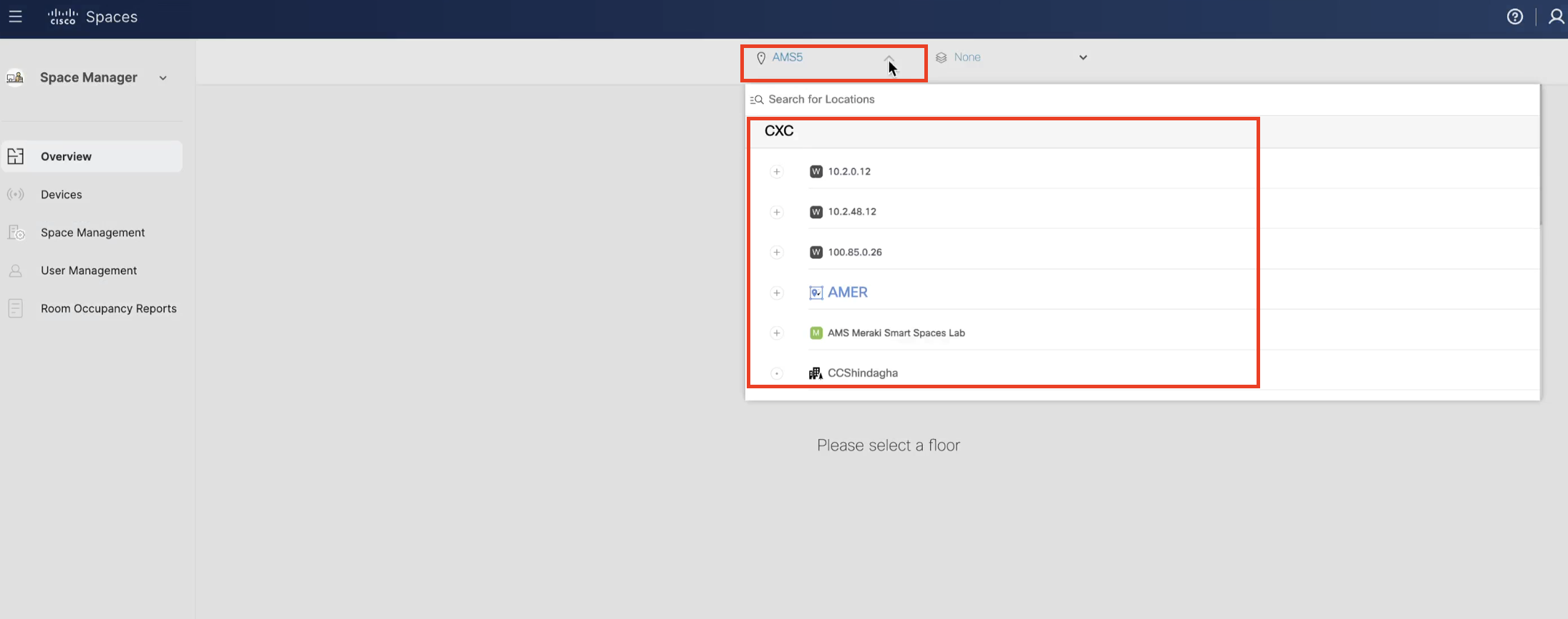The image size is (1568, 619).
Task: Open the Space Manager app switcher dropdown
Action: [163, 78]
